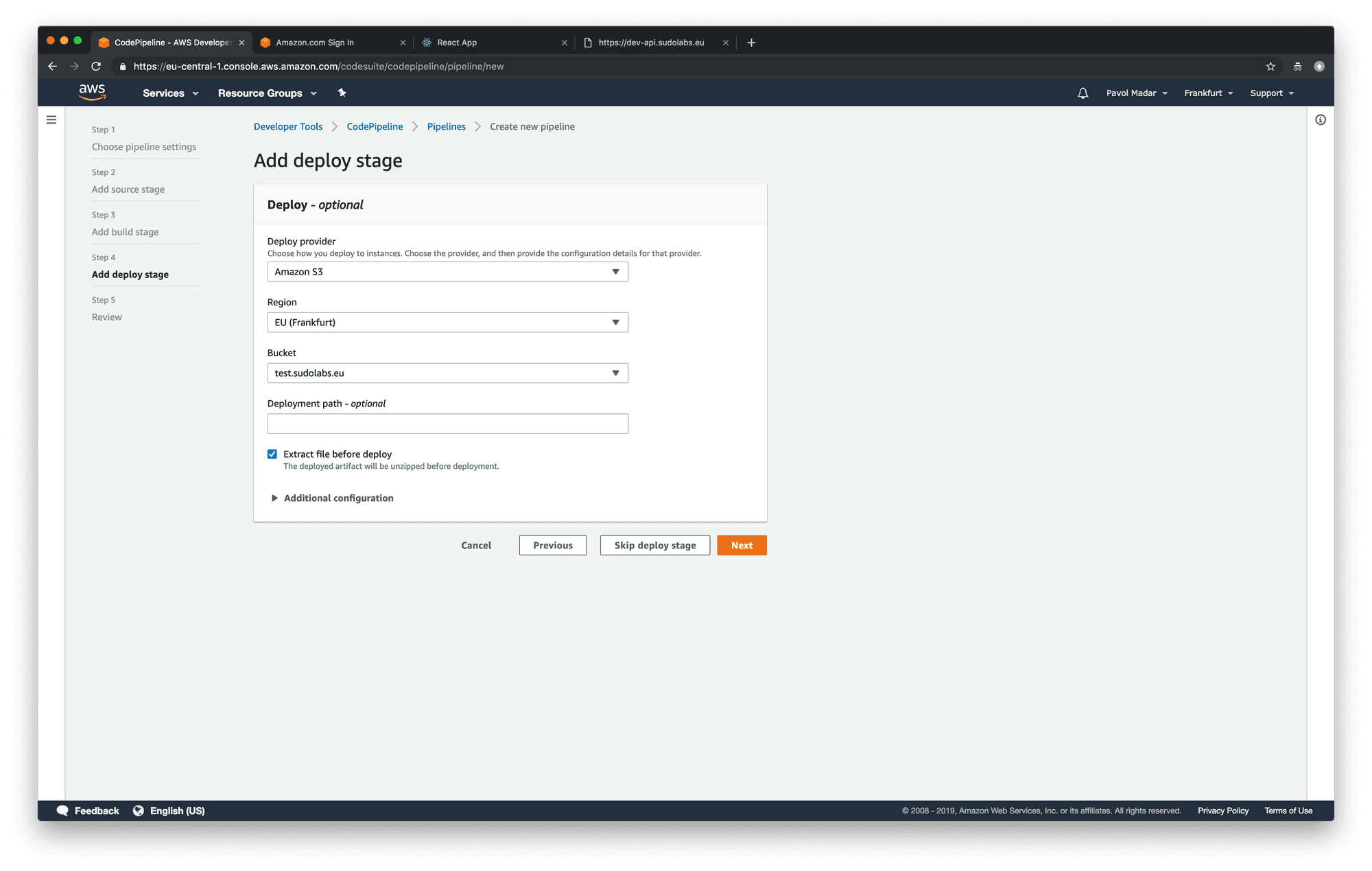Close the dev-api.sudolabs.eu tab

click(726, 43)
